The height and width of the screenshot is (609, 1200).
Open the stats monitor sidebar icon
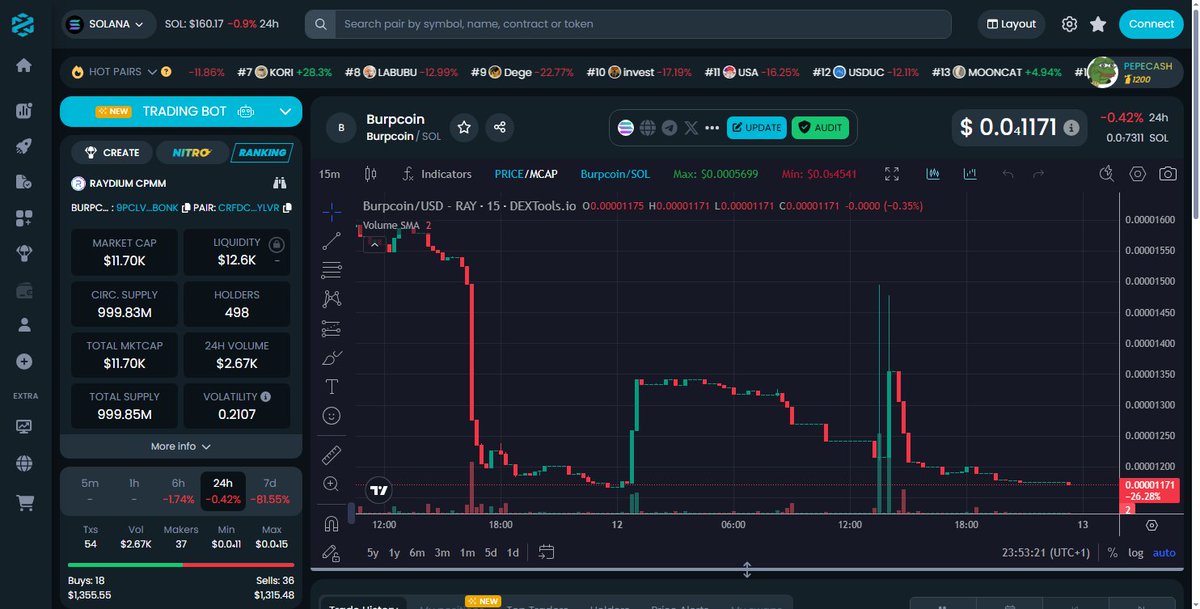[24, 426]
